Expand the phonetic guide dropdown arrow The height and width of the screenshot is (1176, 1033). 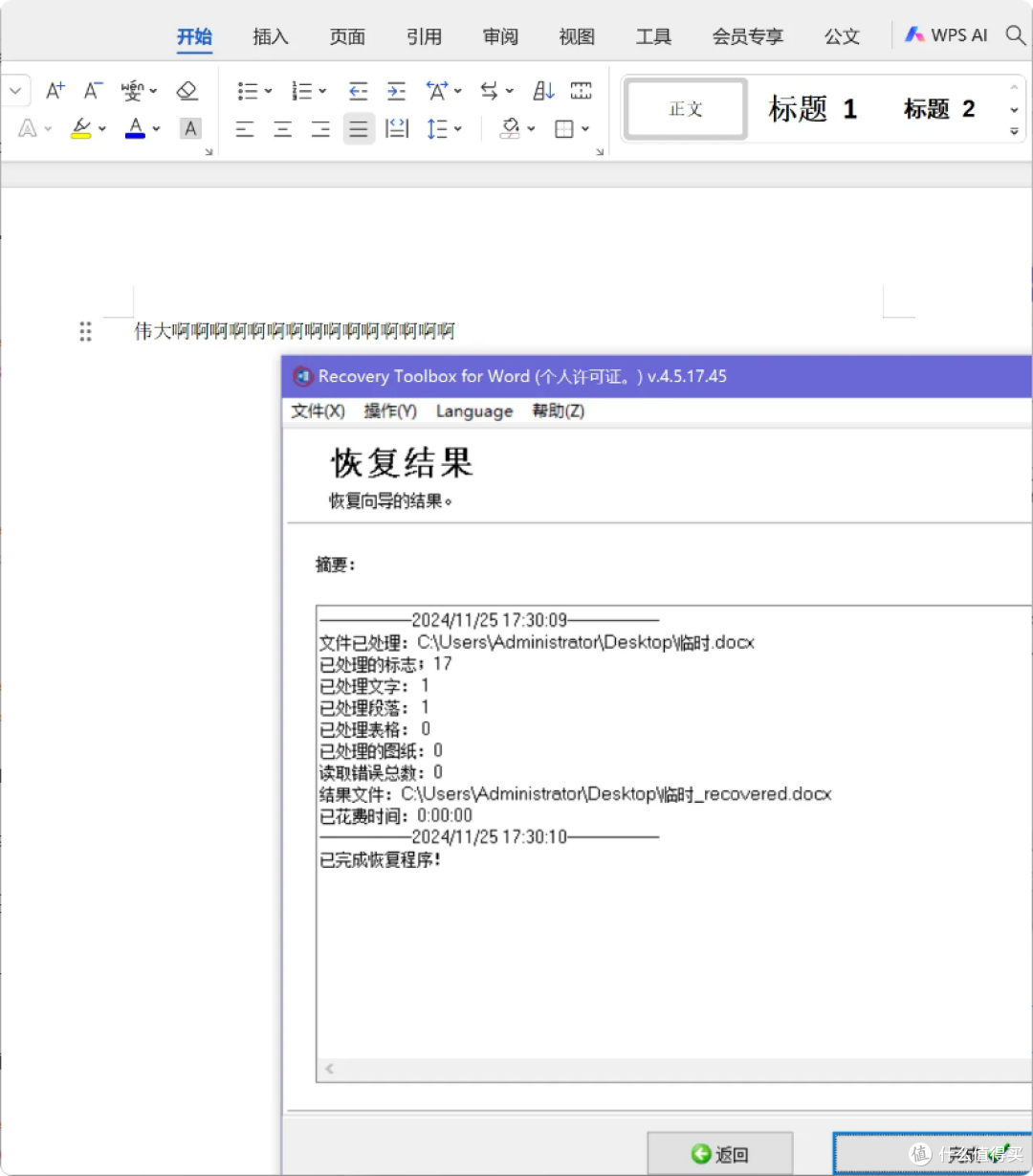tap(153, 92)
